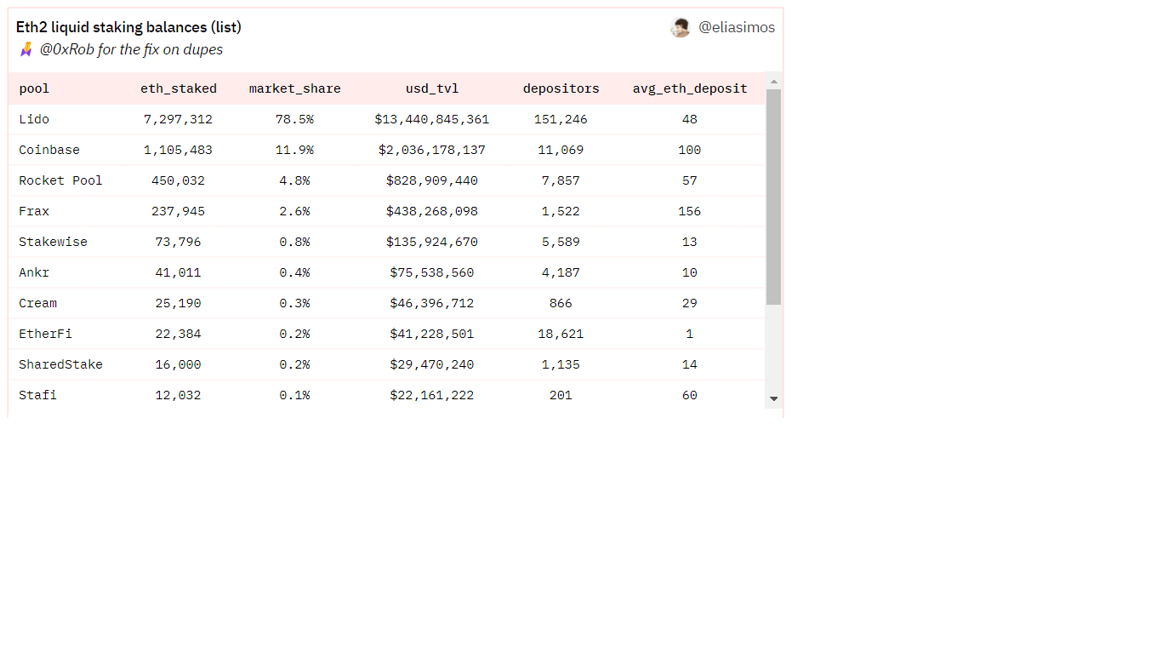Click the $46,396,712 usd_tvl value
Image resolution: width=1152 pixels, height=648 pixels.
coord(432,303)
